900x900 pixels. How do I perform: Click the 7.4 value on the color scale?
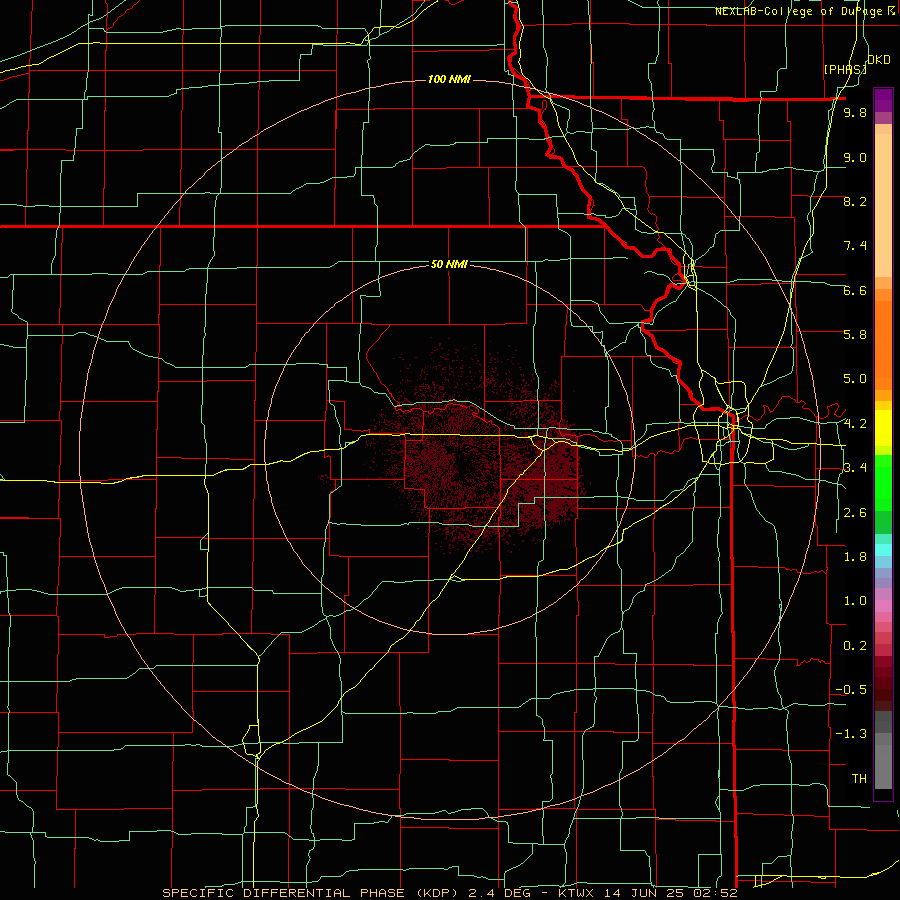pos(855,246)
